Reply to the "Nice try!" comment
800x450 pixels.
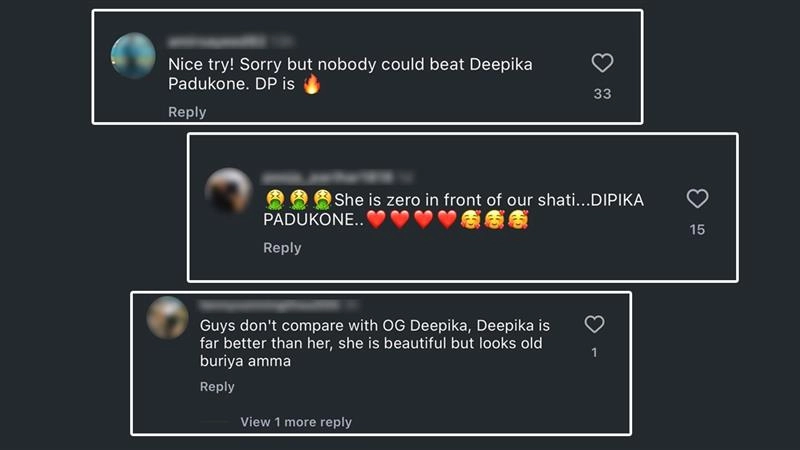click(x=187, y=112)
